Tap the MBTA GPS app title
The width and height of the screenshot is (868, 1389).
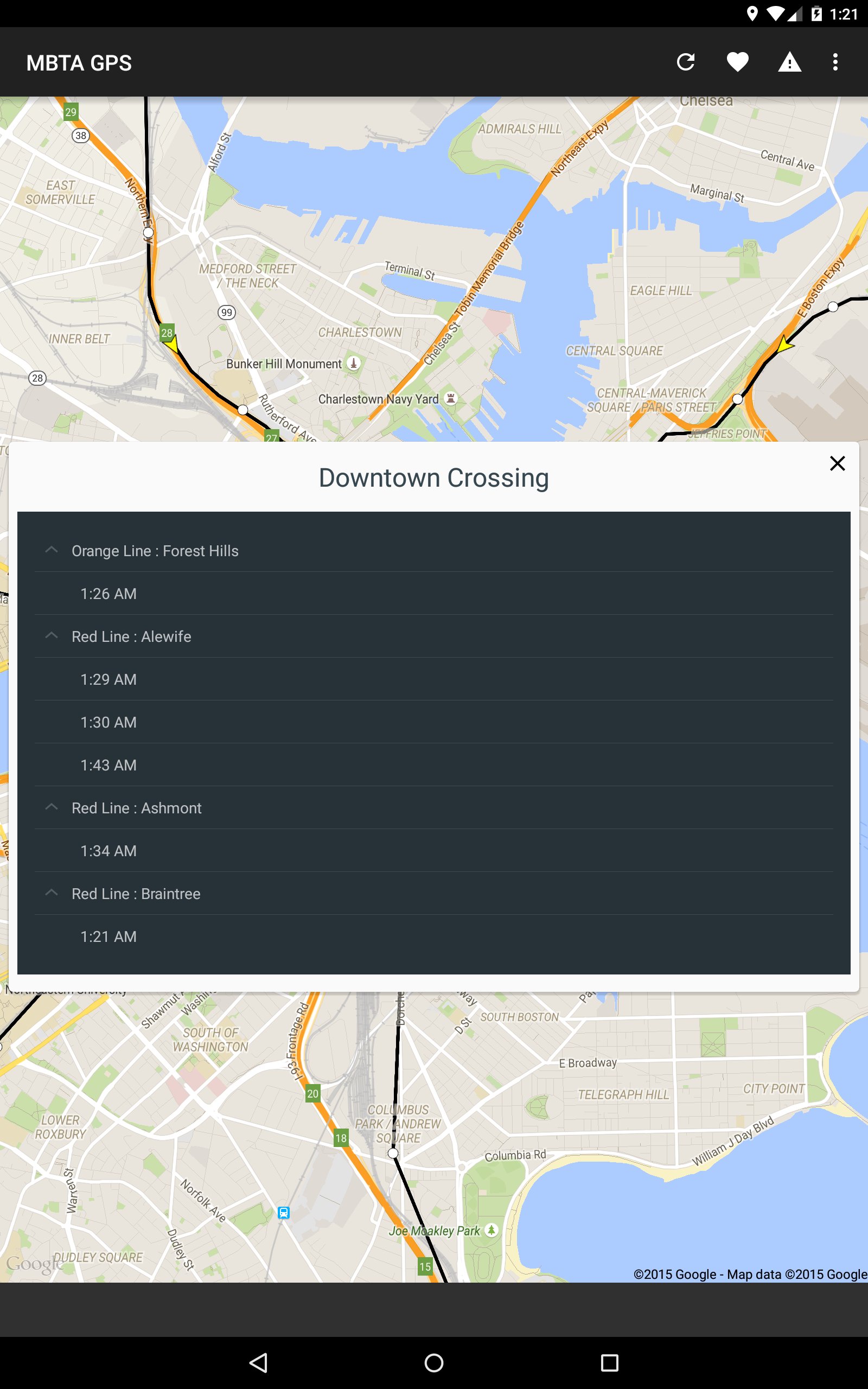click(79, 62)
